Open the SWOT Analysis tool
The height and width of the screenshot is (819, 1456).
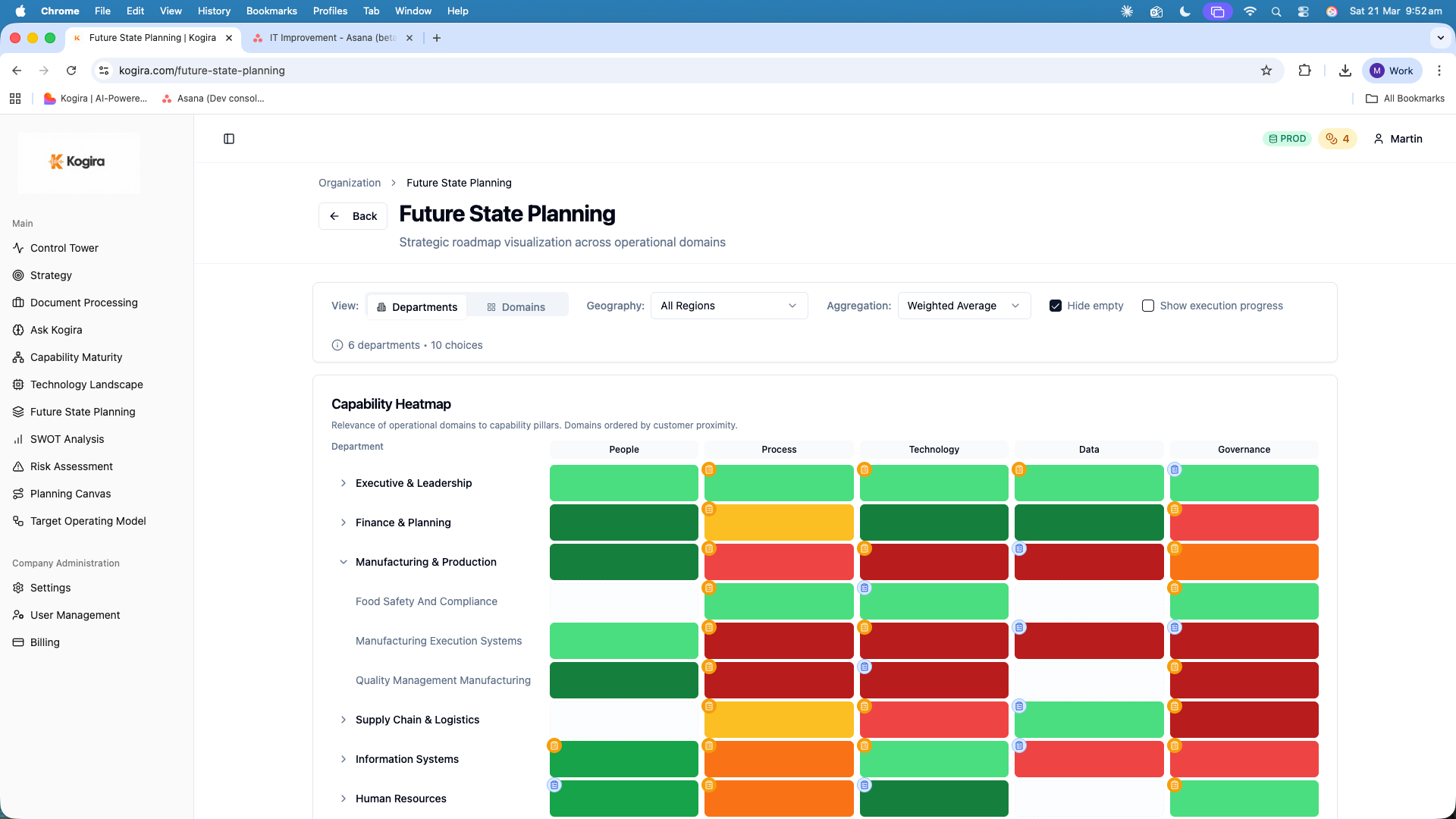pos(67,438)
